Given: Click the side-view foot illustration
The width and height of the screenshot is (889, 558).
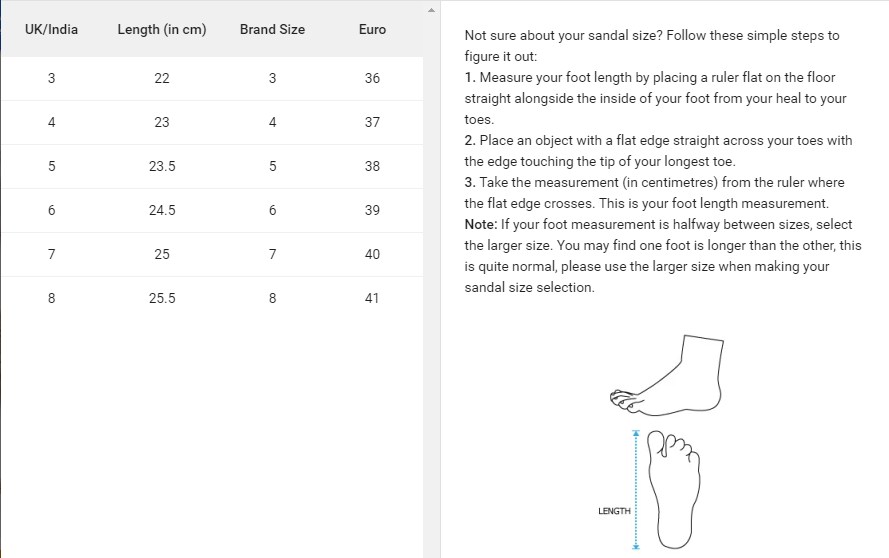Looking at the screenshot, I should coord(667,378).
